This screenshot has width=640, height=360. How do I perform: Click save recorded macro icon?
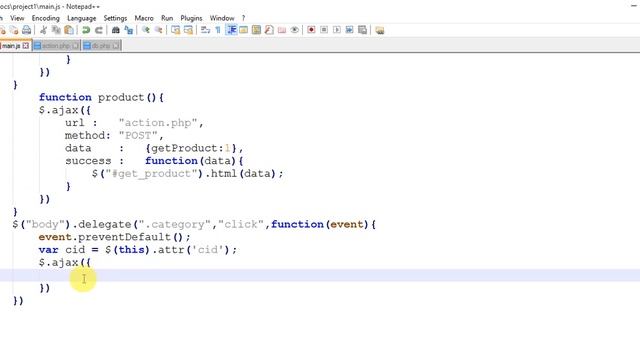pos(362,30)
